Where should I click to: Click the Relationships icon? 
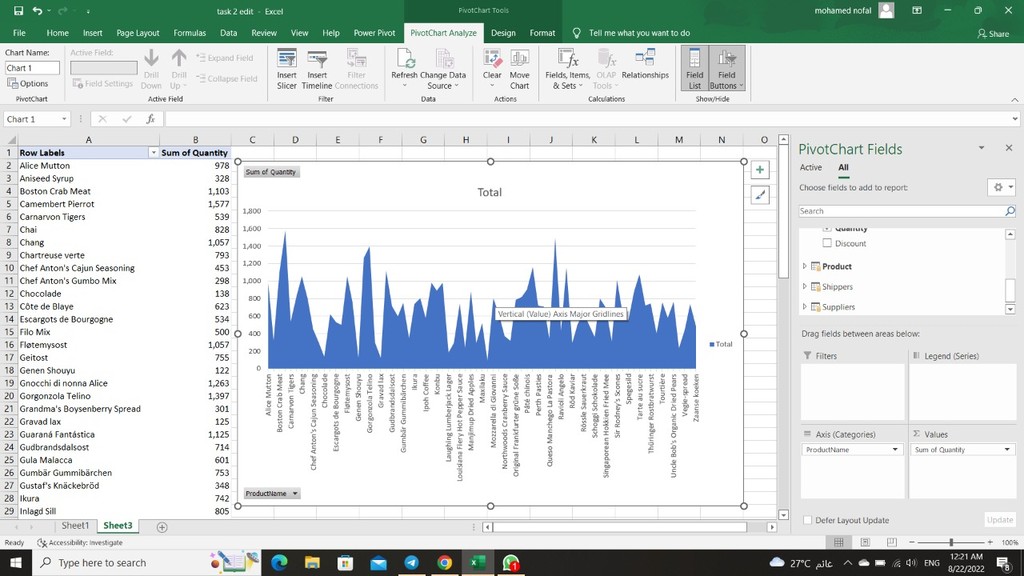tap(645, 64)
